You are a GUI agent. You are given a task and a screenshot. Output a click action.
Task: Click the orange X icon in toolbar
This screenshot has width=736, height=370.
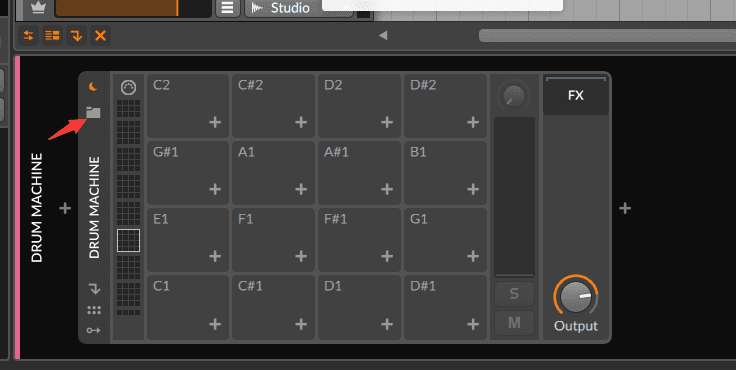pos(100,36)
